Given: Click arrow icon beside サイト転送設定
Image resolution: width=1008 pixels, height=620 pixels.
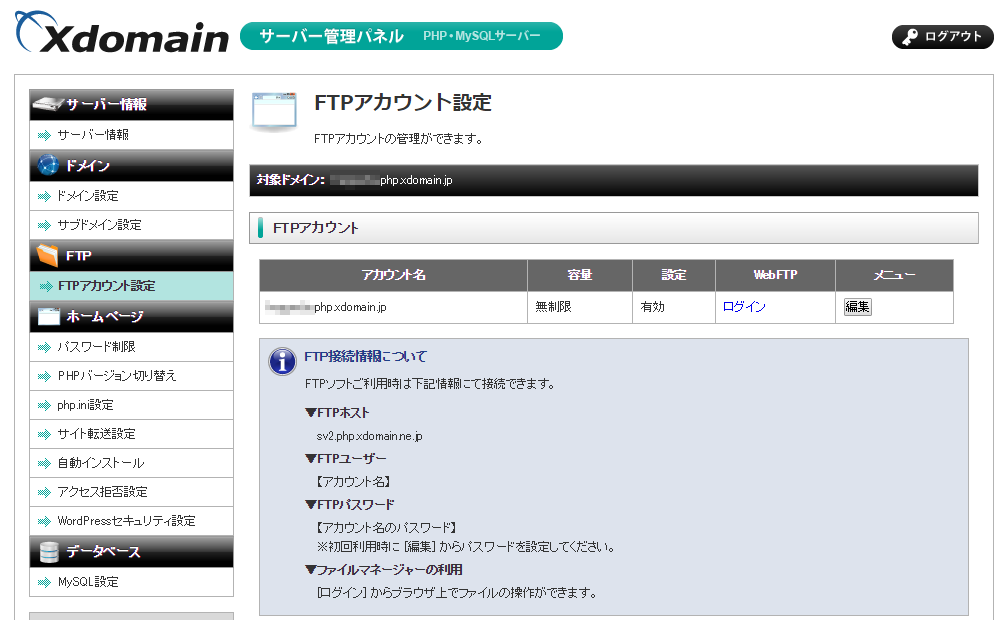Looking at the screenshot, I should [44, 434].
